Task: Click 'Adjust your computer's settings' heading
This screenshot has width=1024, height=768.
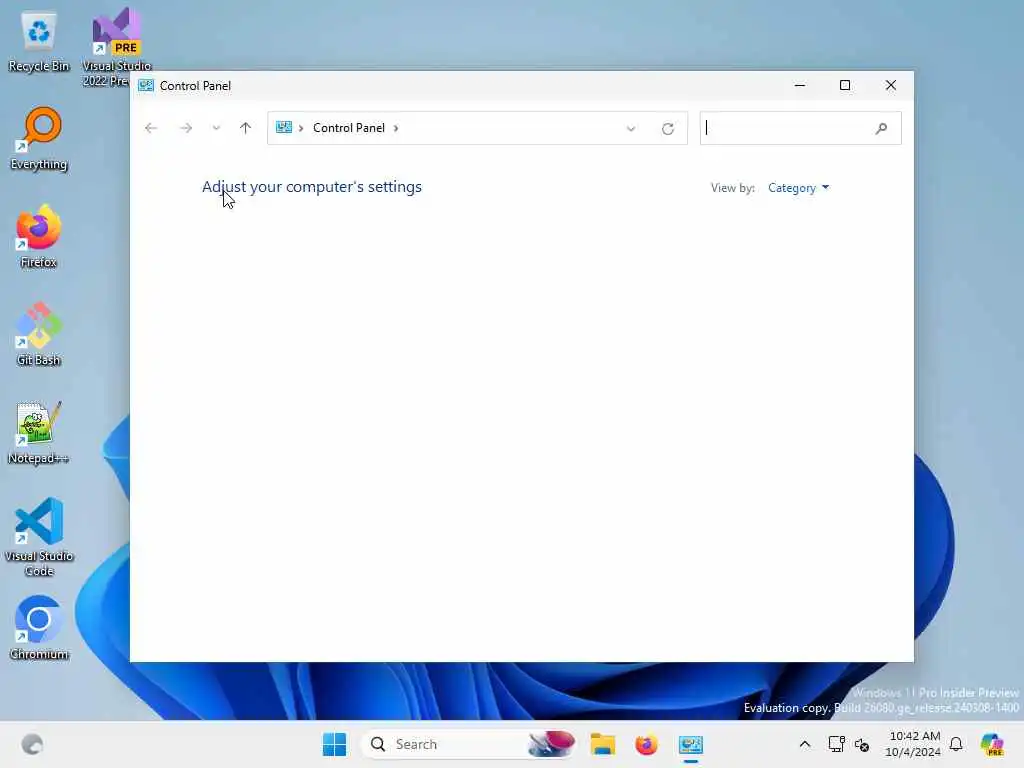Action: click(x=312, y=187)
